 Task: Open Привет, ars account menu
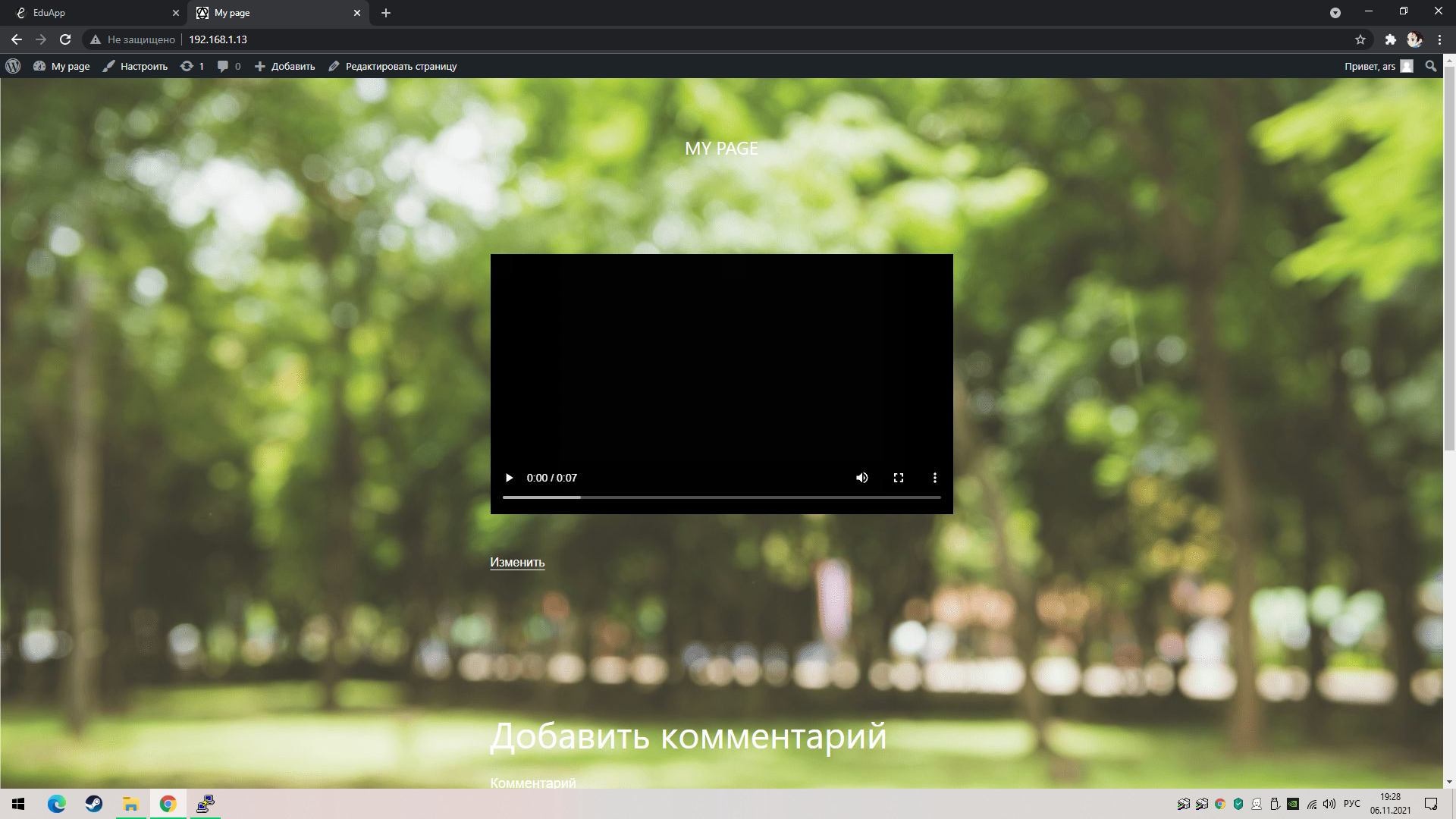pyautogui.click(x=1377, y=67)
